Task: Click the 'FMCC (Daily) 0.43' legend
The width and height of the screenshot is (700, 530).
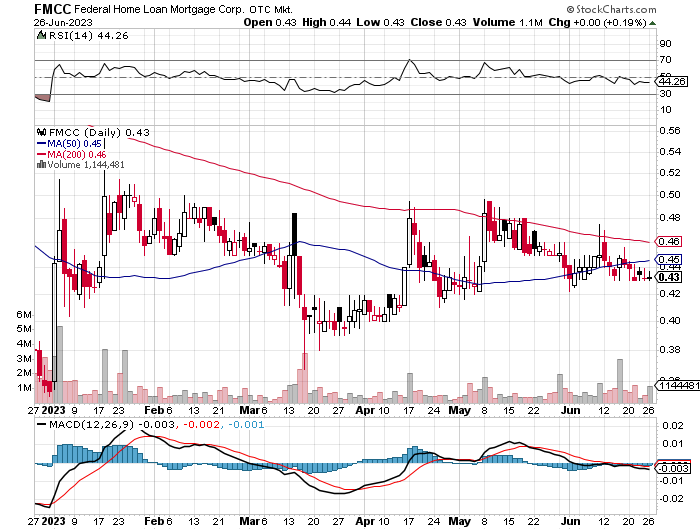Action: [99, 133]
